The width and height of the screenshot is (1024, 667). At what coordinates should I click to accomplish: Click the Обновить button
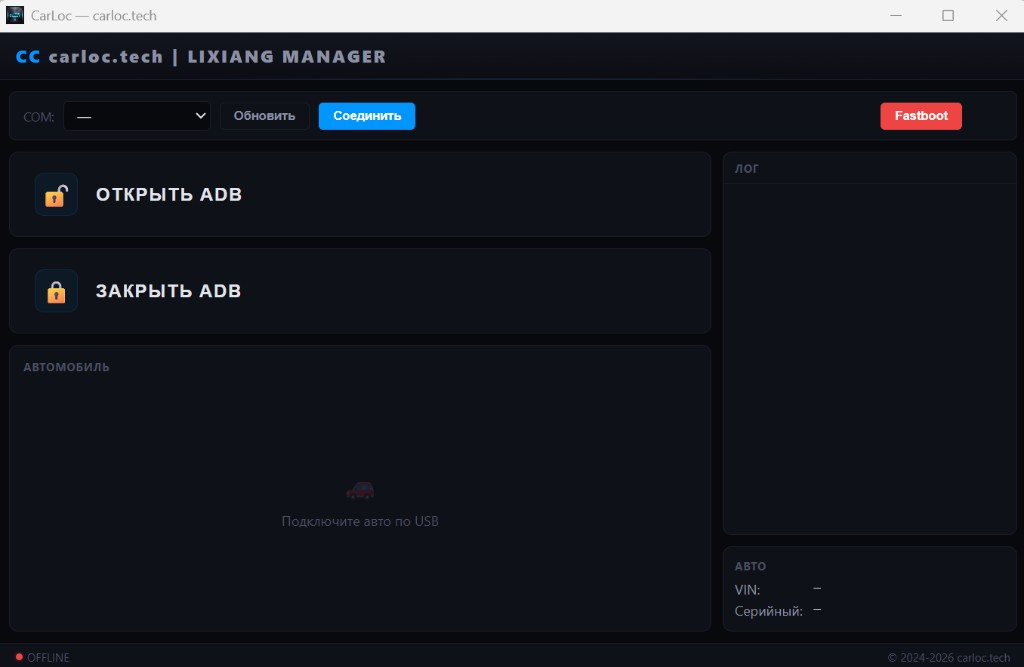(264, 116)
